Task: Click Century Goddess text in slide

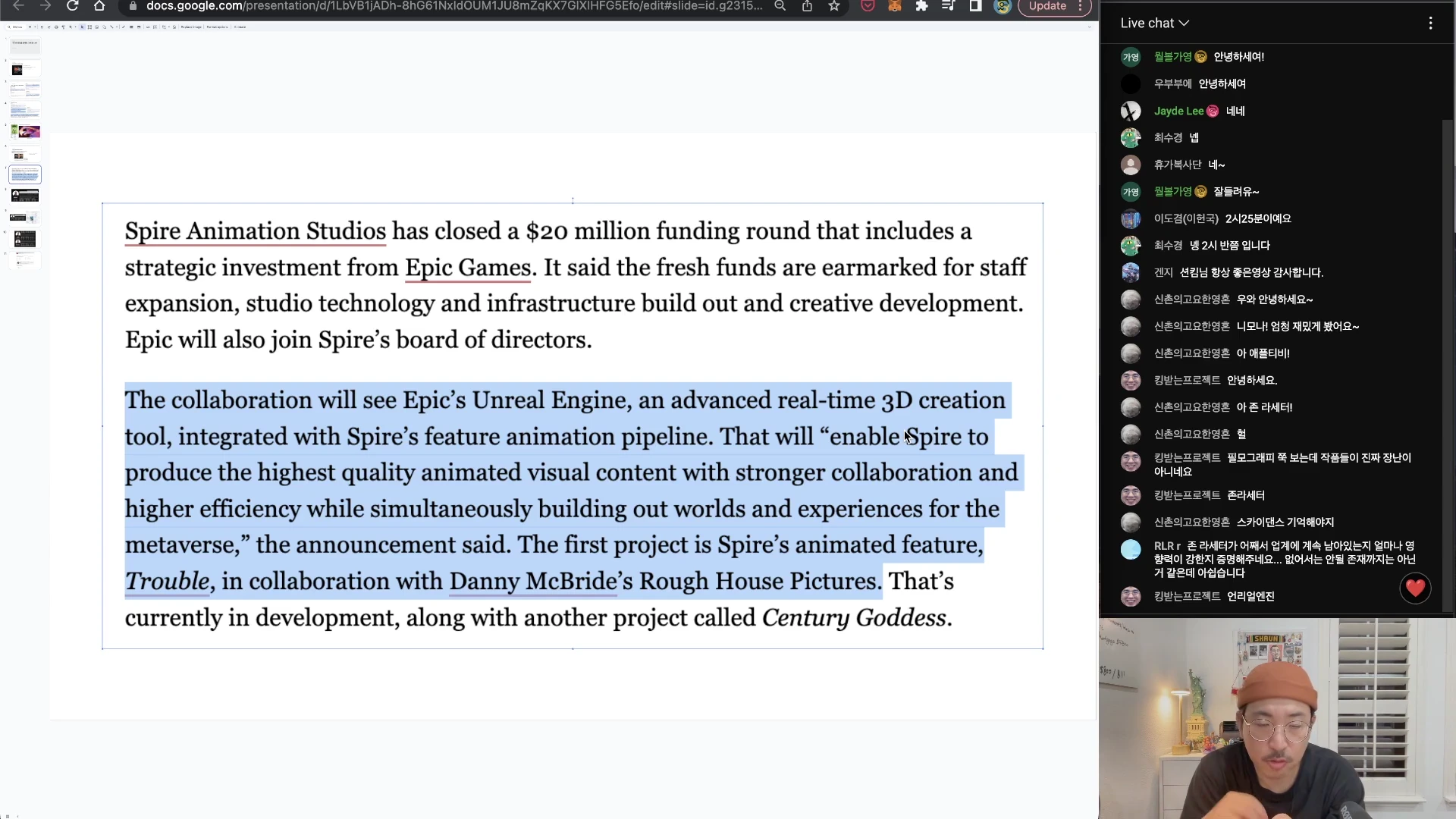Action: [854, 618]
